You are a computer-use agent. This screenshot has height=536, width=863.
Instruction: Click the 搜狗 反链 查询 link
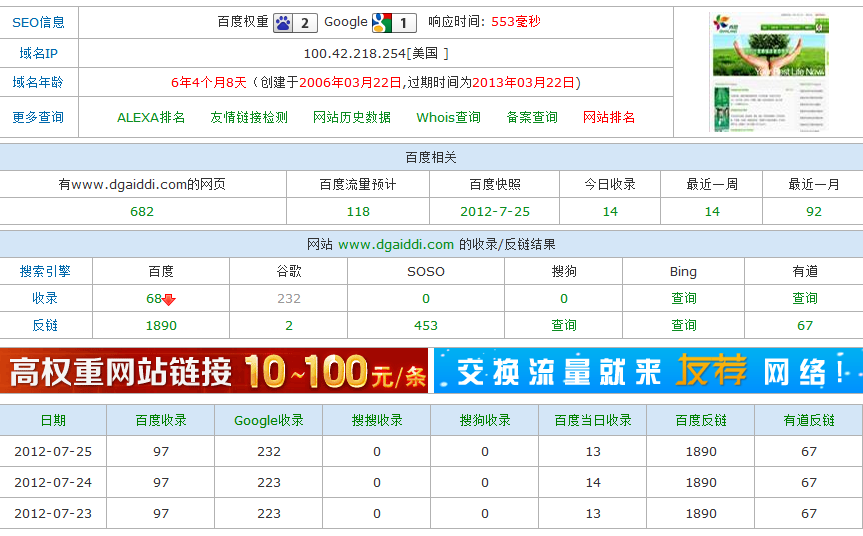(564, 325)
